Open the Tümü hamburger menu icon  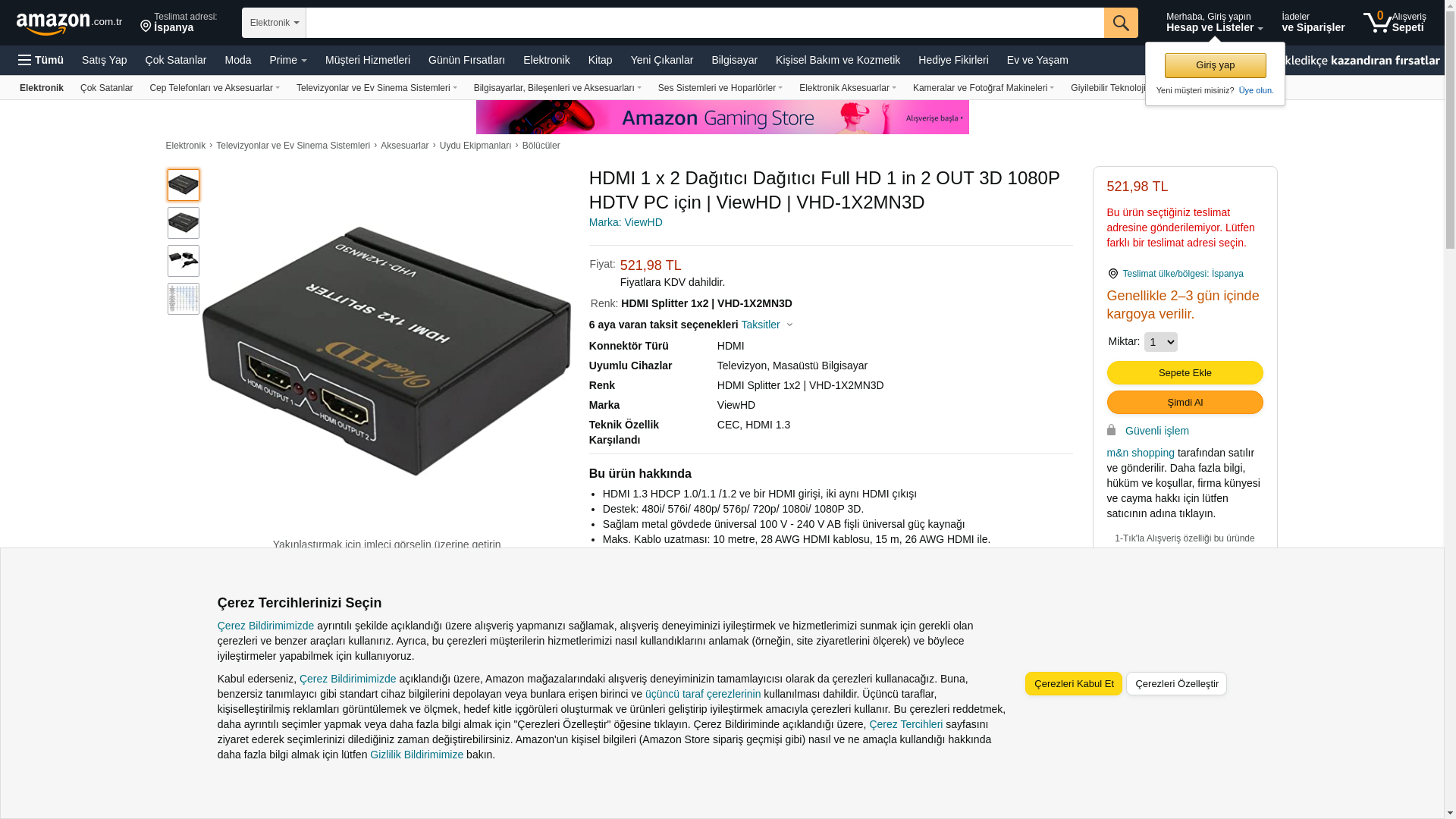(25, 60)
